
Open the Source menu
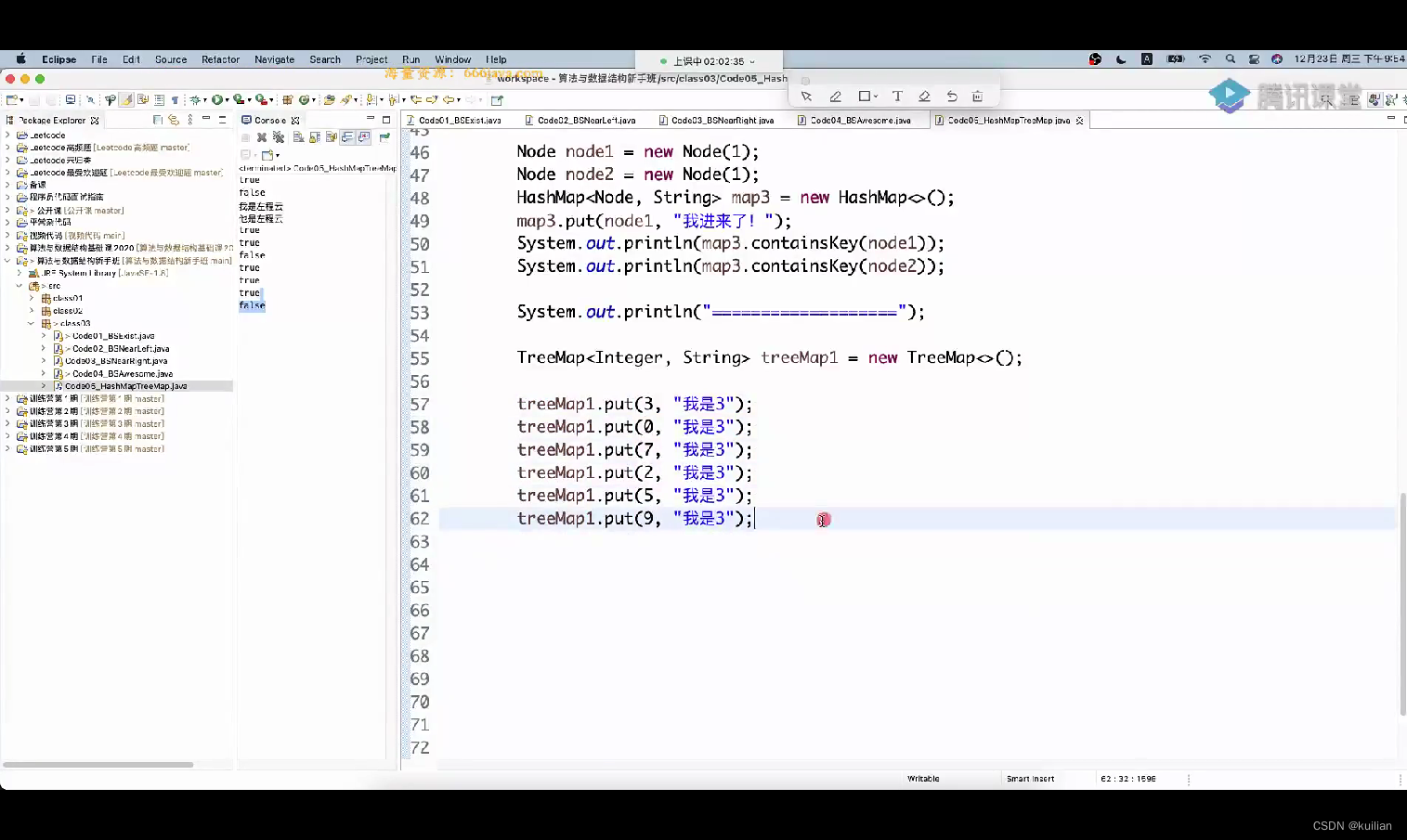pyautogui.click(x=171, y=59)
